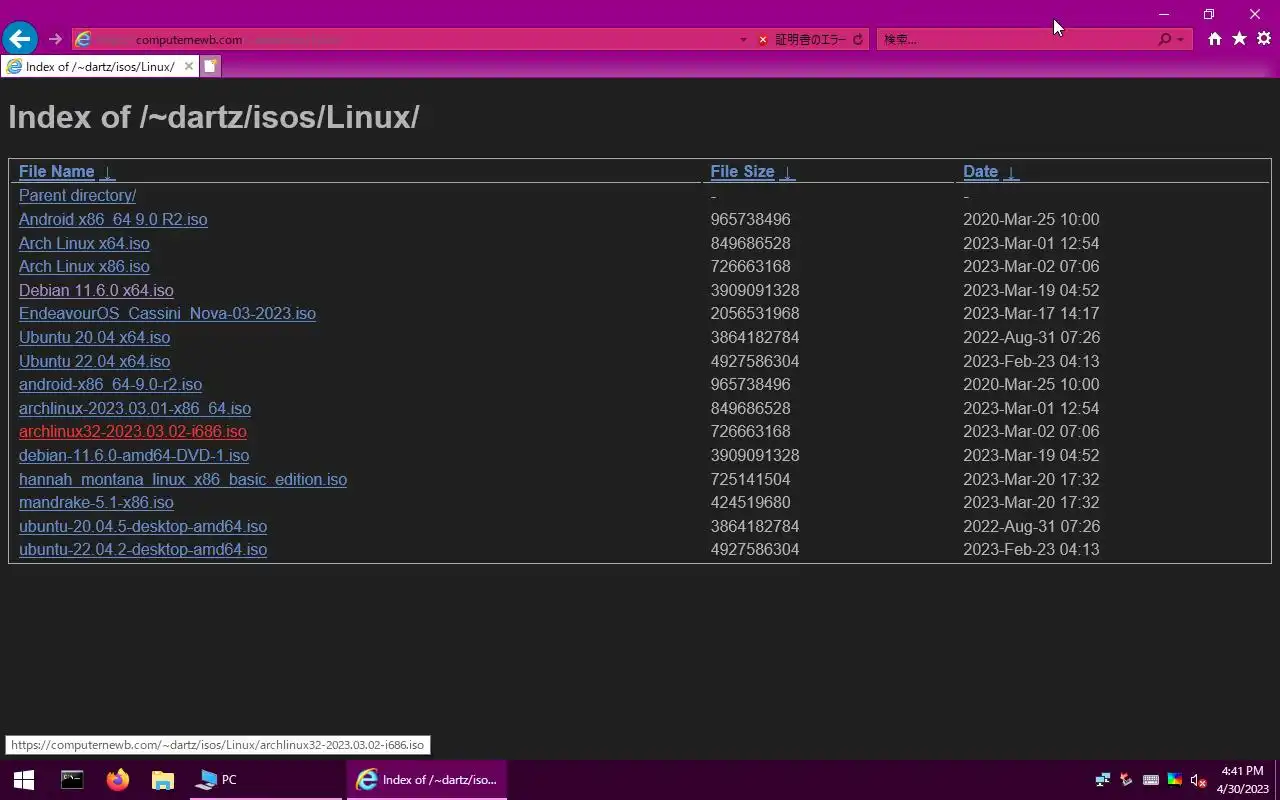Click ubuntu-22.04.2-desktop-amd64.iso link
1280x800 pixels.
(143, 550)
